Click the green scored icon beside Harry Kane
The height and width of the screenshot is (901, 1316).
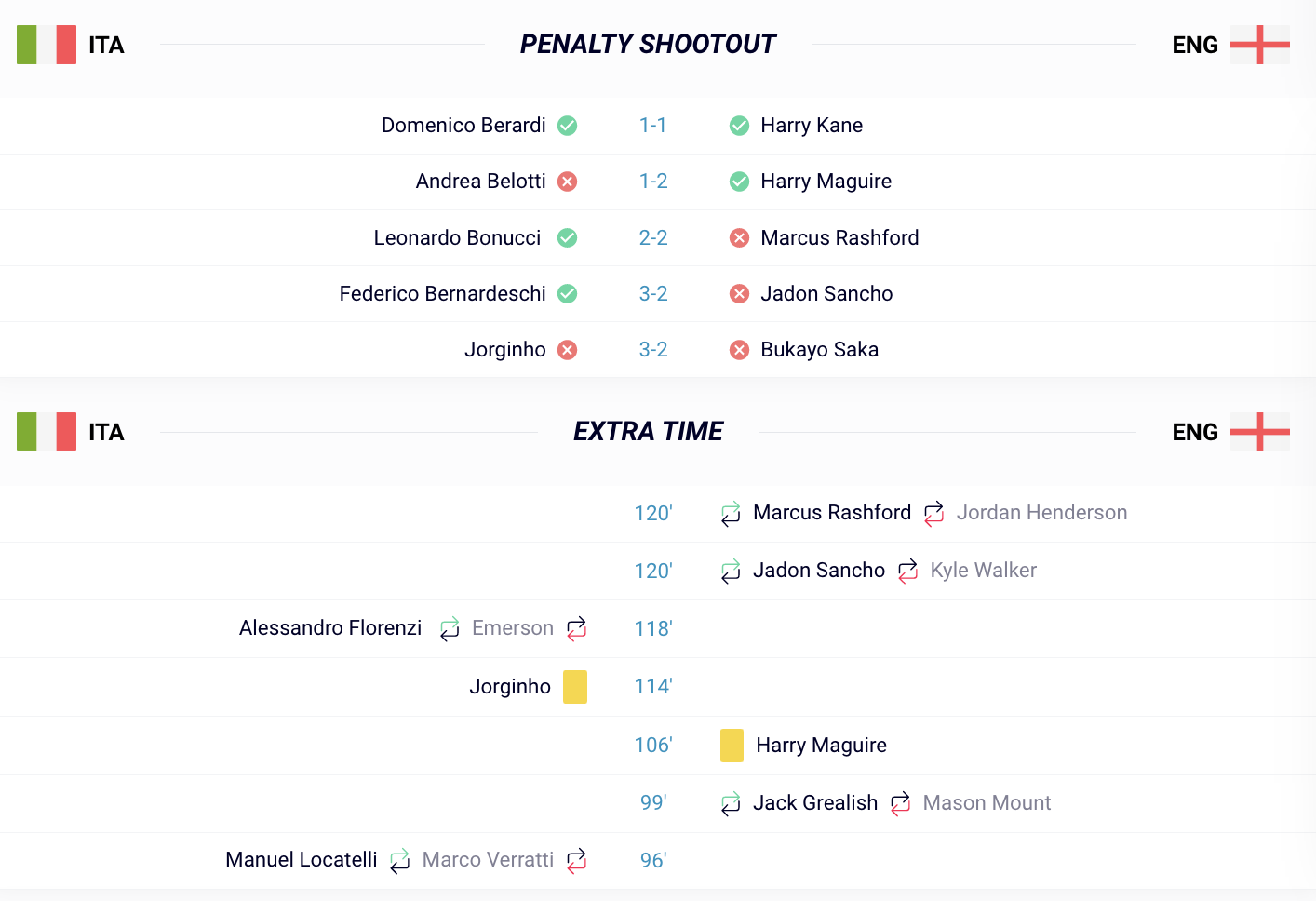740,126
